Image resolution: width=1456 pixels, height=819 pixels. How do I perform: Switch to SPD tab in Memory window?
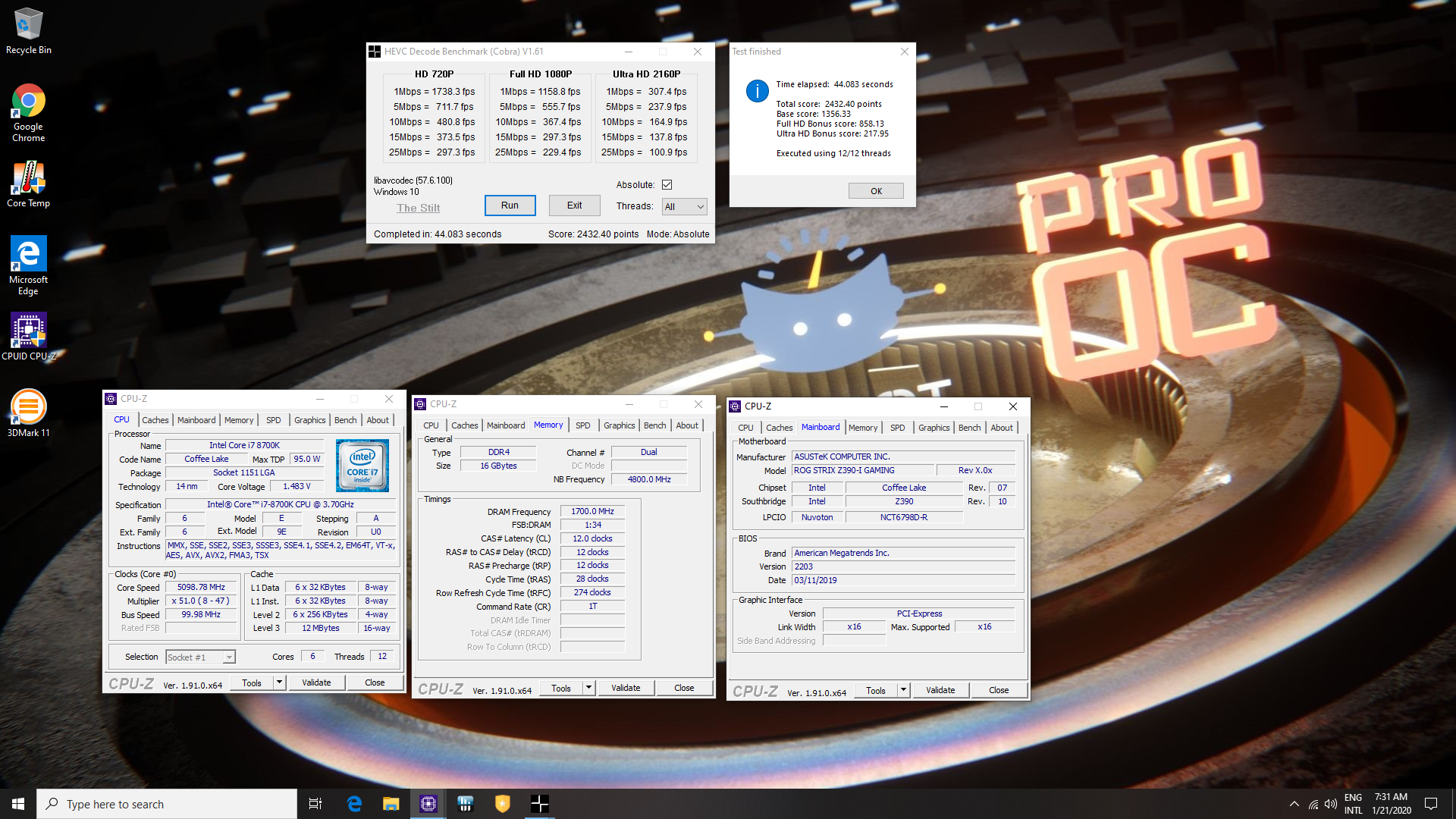[582, 425]
